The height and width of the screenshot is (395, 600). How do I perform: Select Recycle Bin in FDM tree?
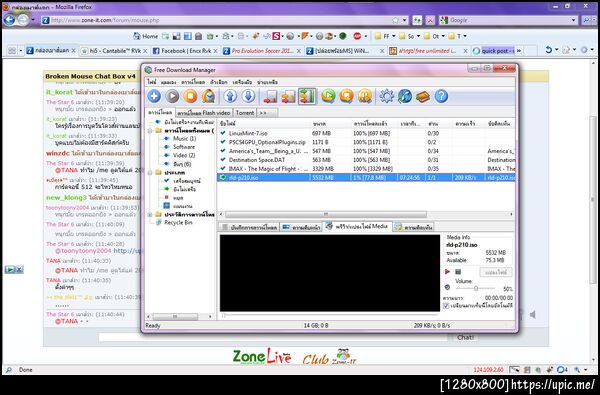(178, 222)
